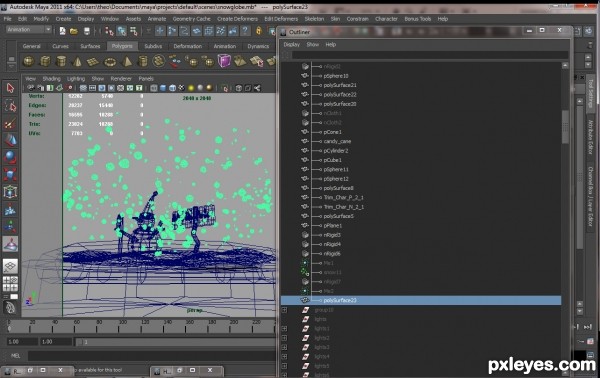Open the Tool Settings side tab
The width and height of the screenshot is (600, 378).
point(590,93)
